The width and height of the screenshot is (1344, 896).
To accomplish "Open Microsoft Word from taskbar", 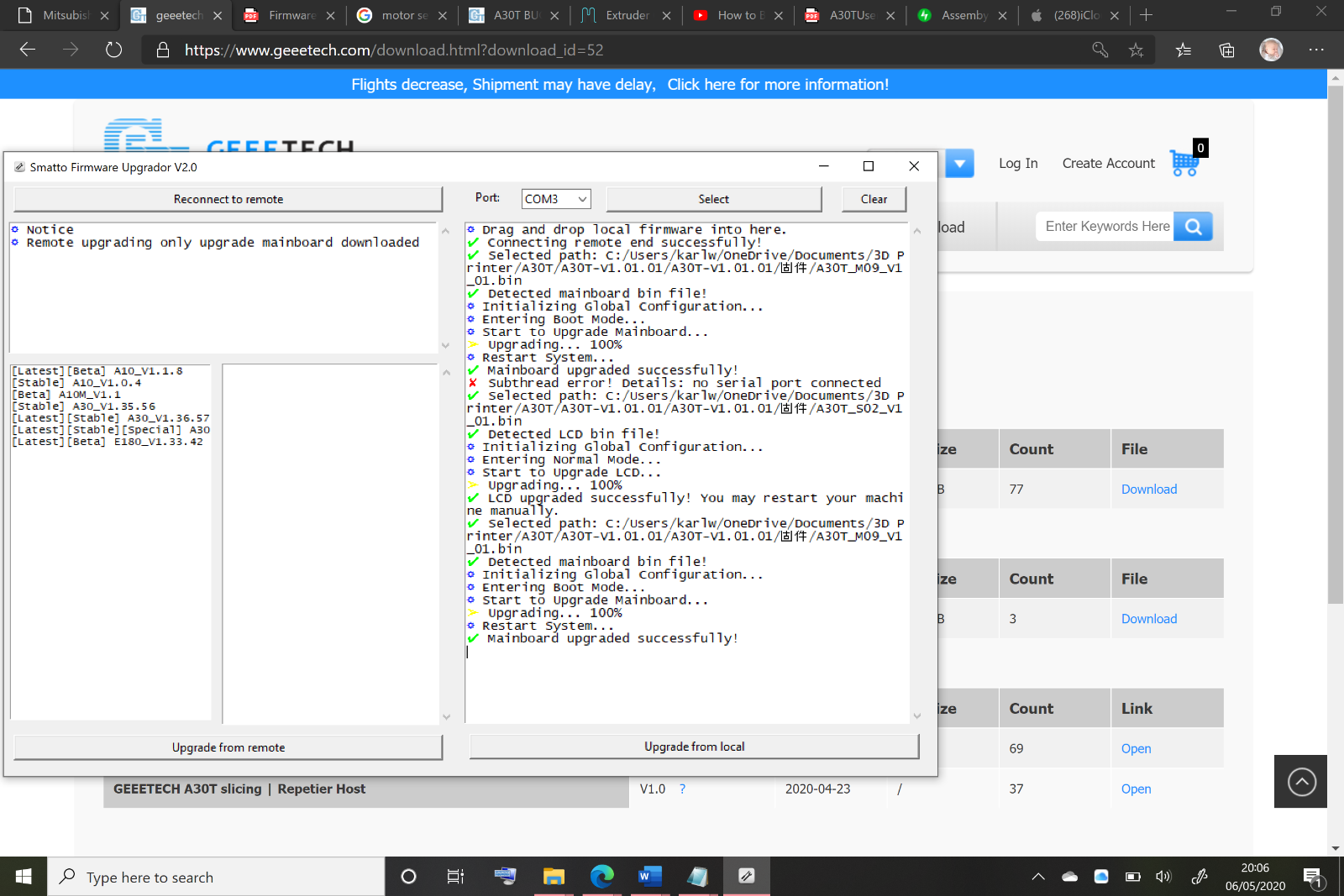I will pyautogui.click(x=649, y=877).
